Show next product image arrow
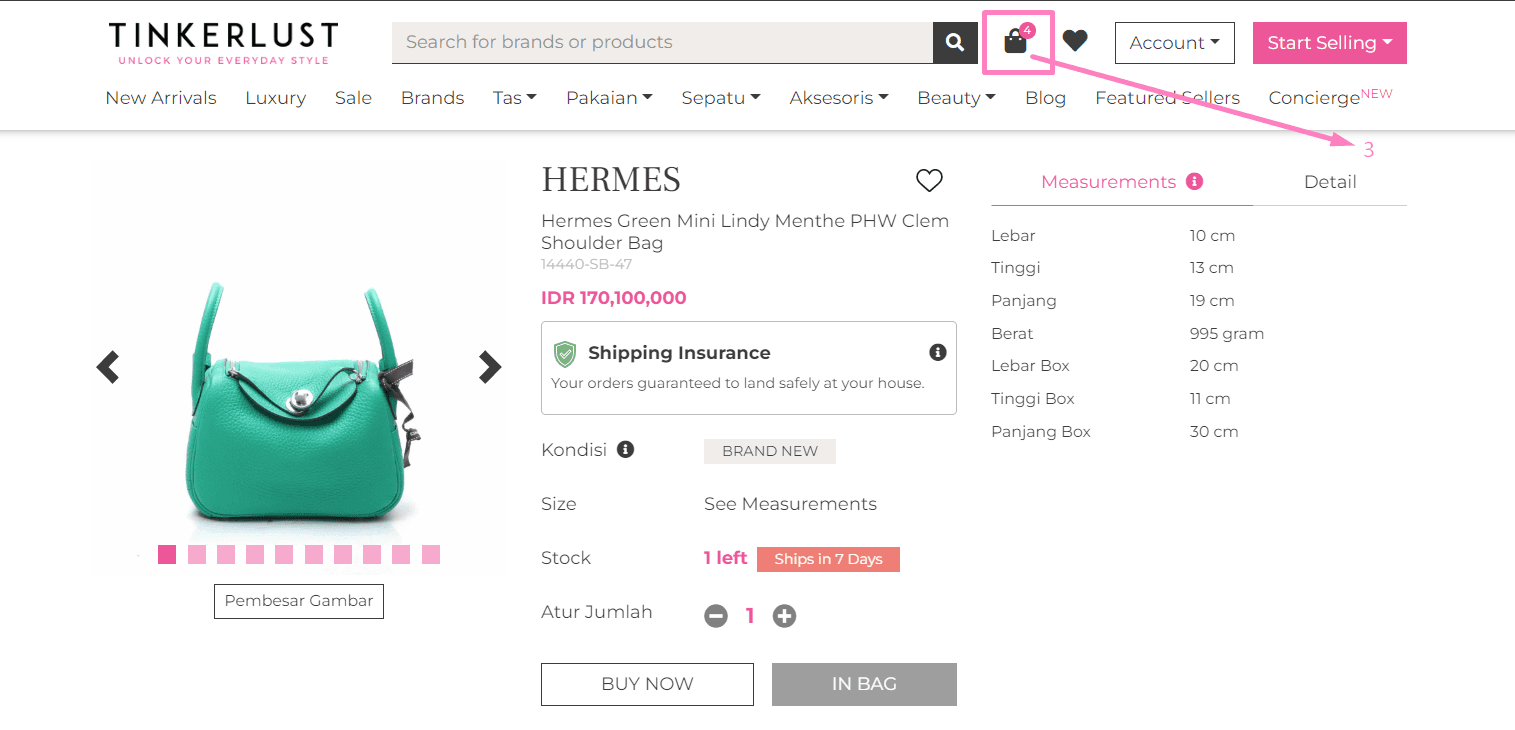The width and height of the screenshot is (1515, 730). click(x=489, y=367)
